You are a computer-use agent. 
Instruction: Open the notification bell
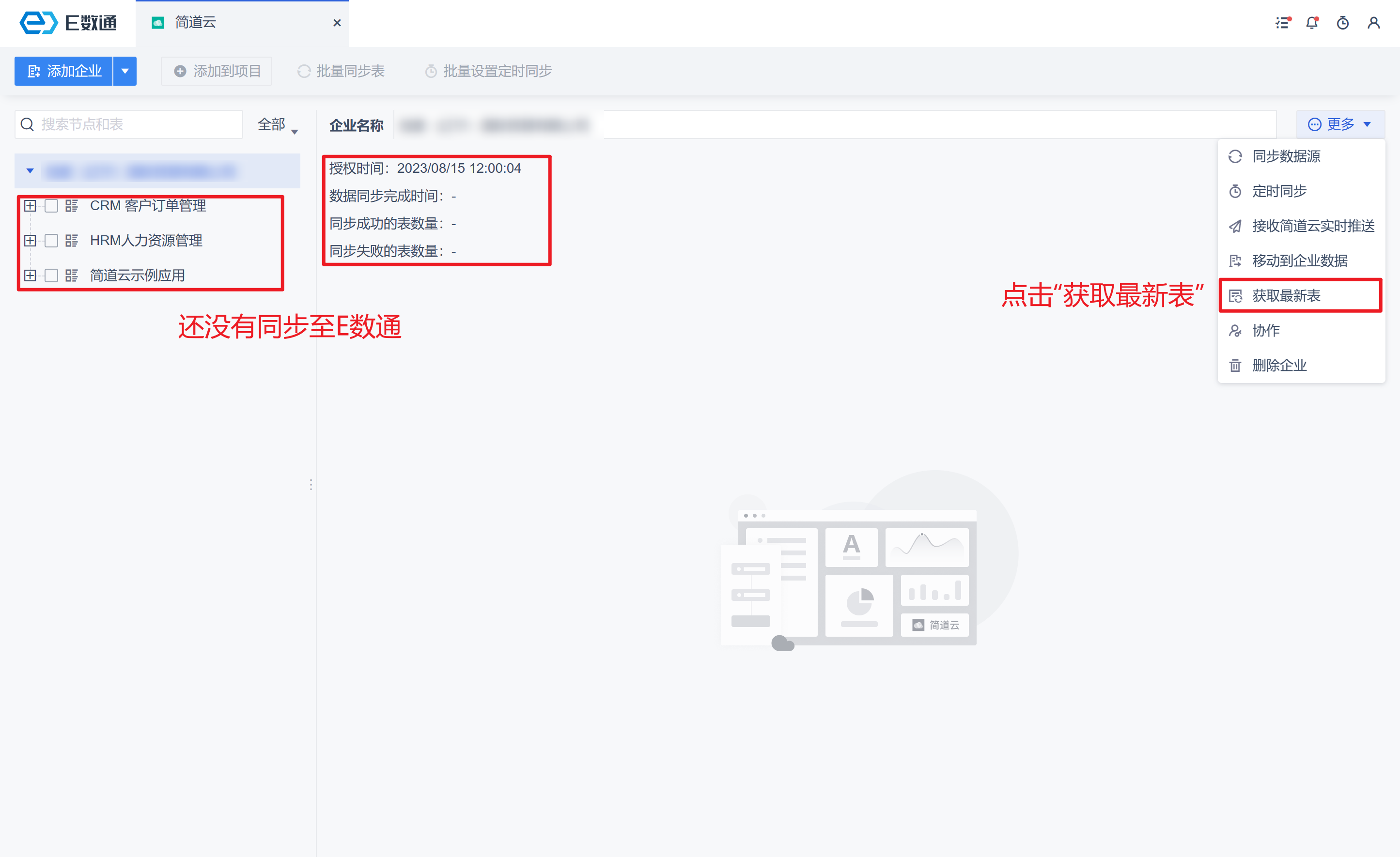[1312, 23]
